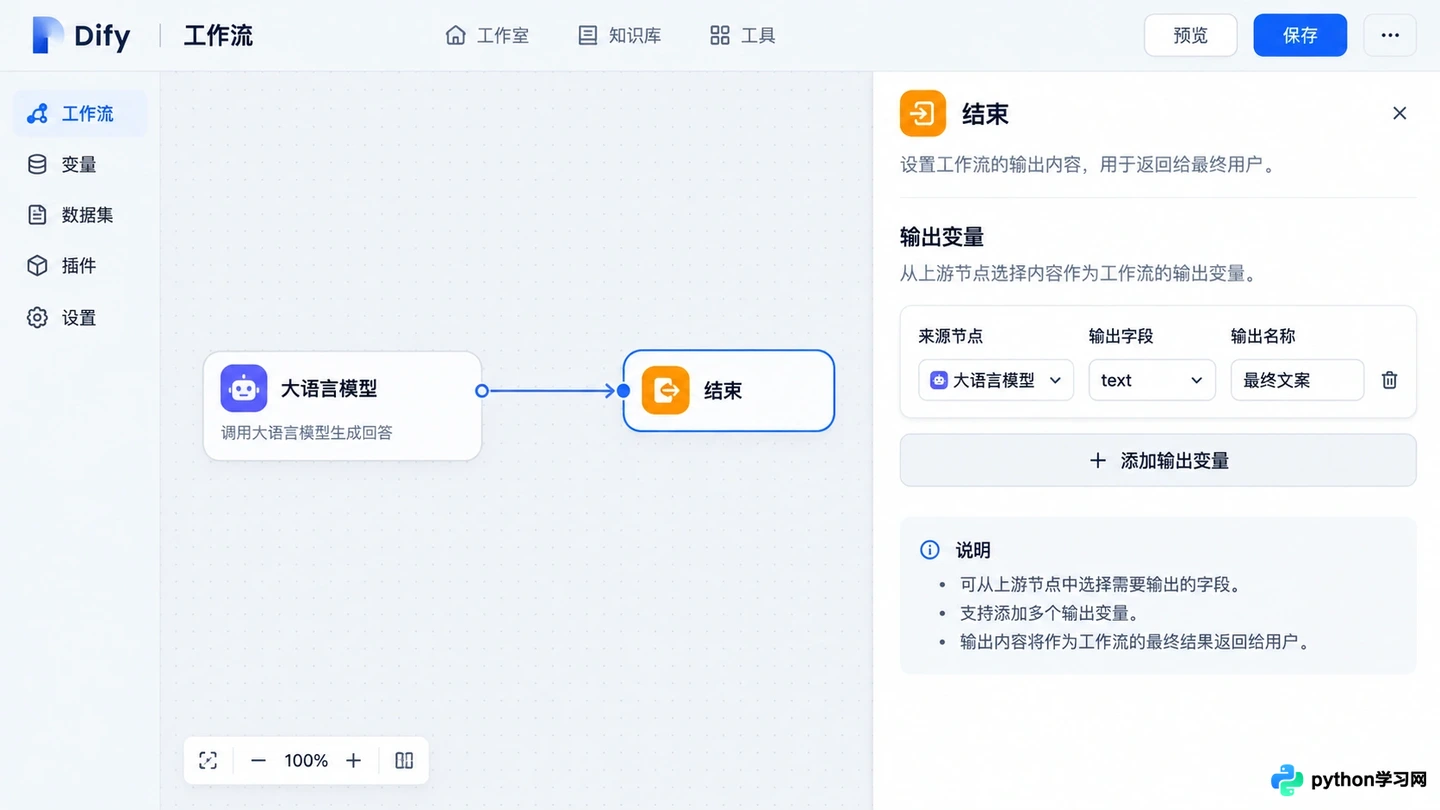
Task: Click the 输出名称 field containing 最终文案
Action: point(1297,380)
